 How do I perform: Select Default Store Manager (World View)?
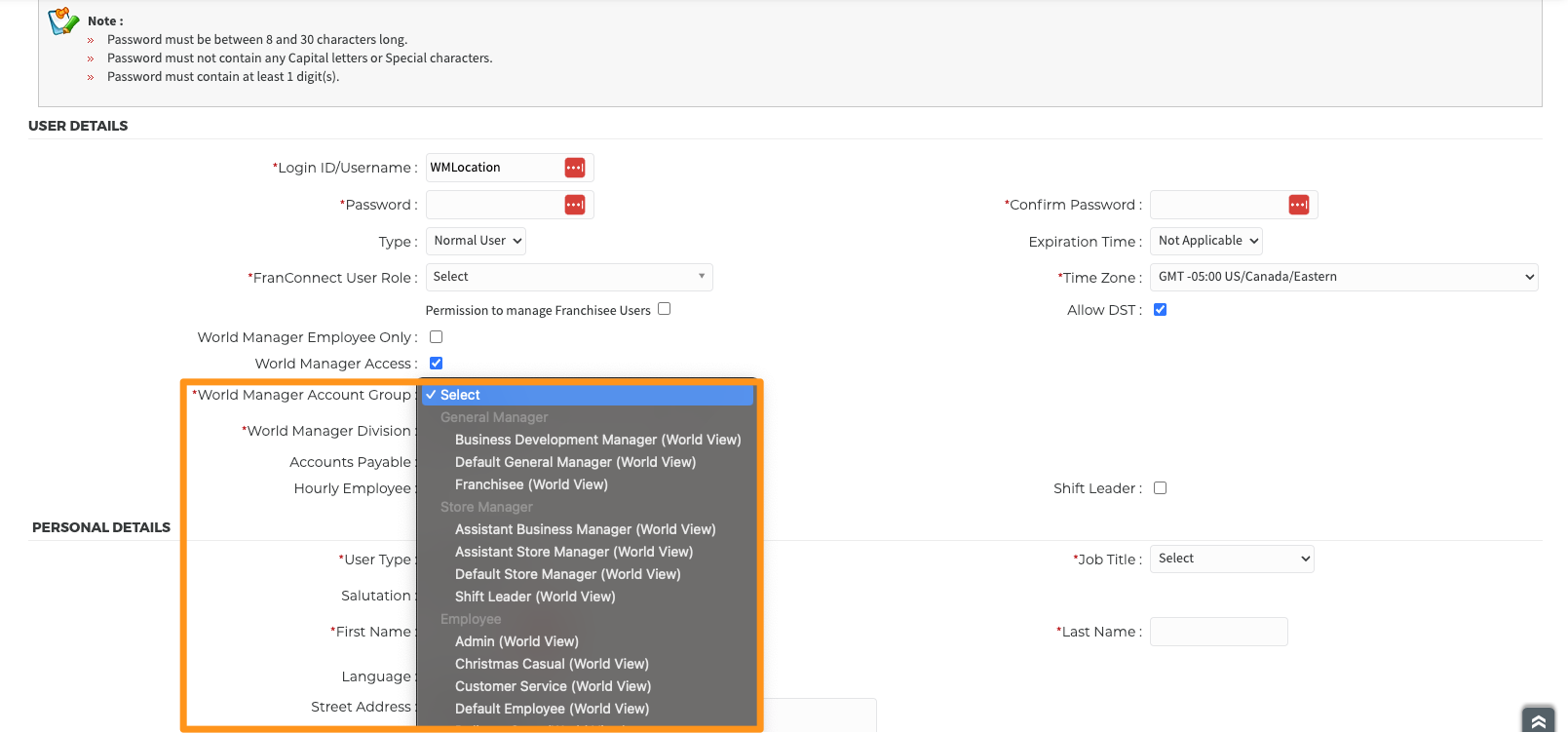point(567,574)
